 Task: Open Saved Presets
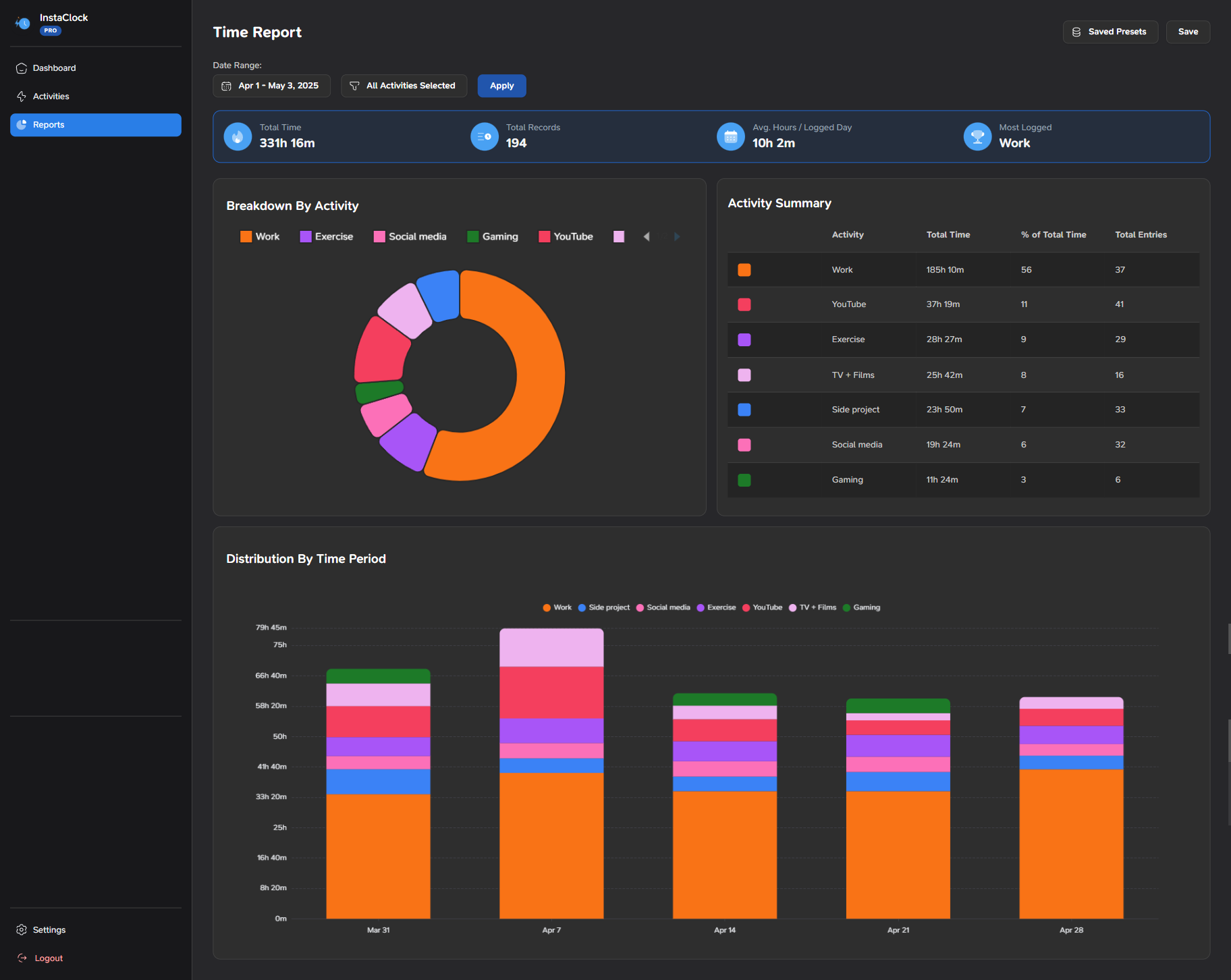pos(1110,32)
